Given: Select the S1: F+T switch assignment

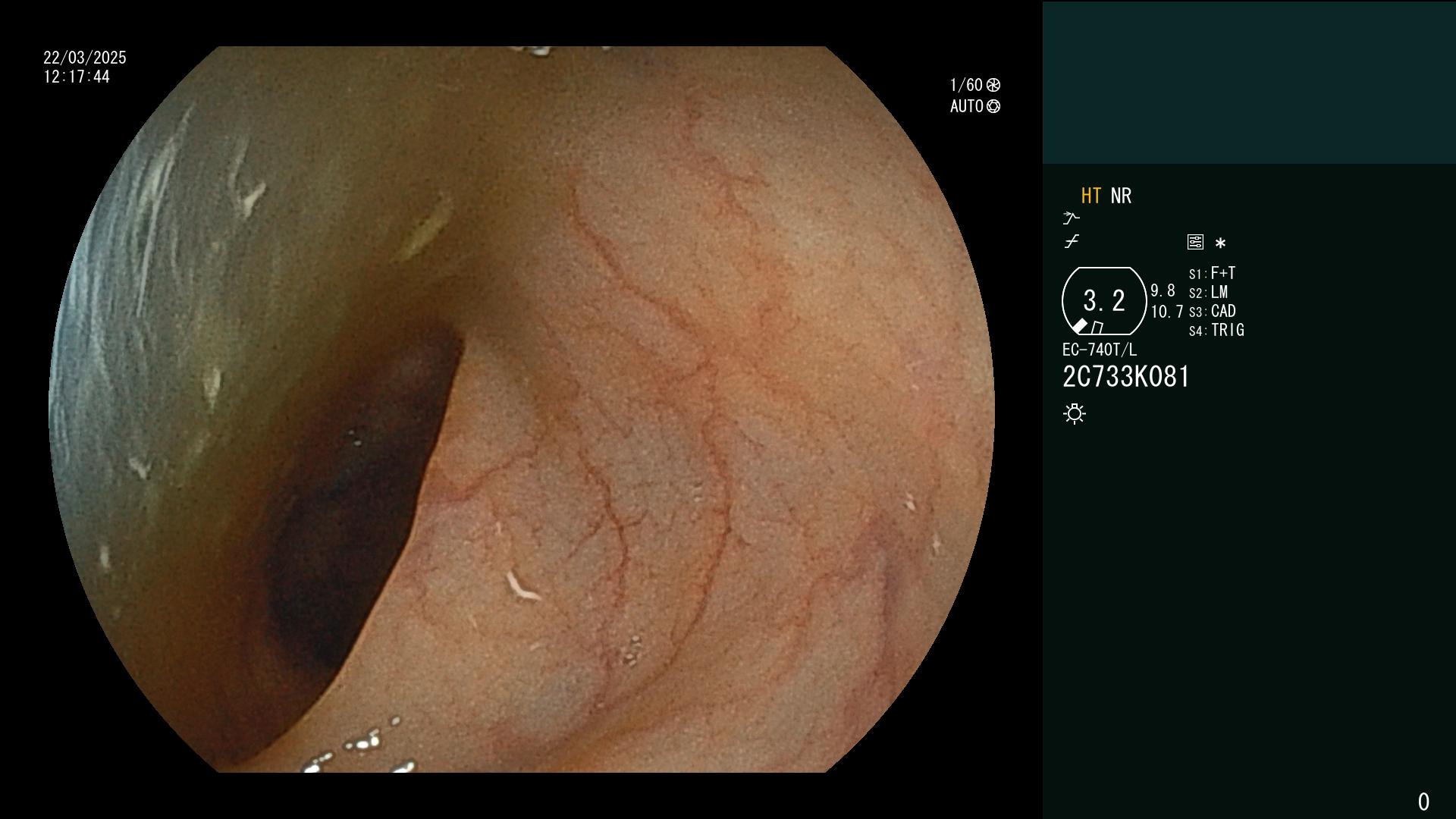Looking at the screenshot, I should tap(1212, 273).
